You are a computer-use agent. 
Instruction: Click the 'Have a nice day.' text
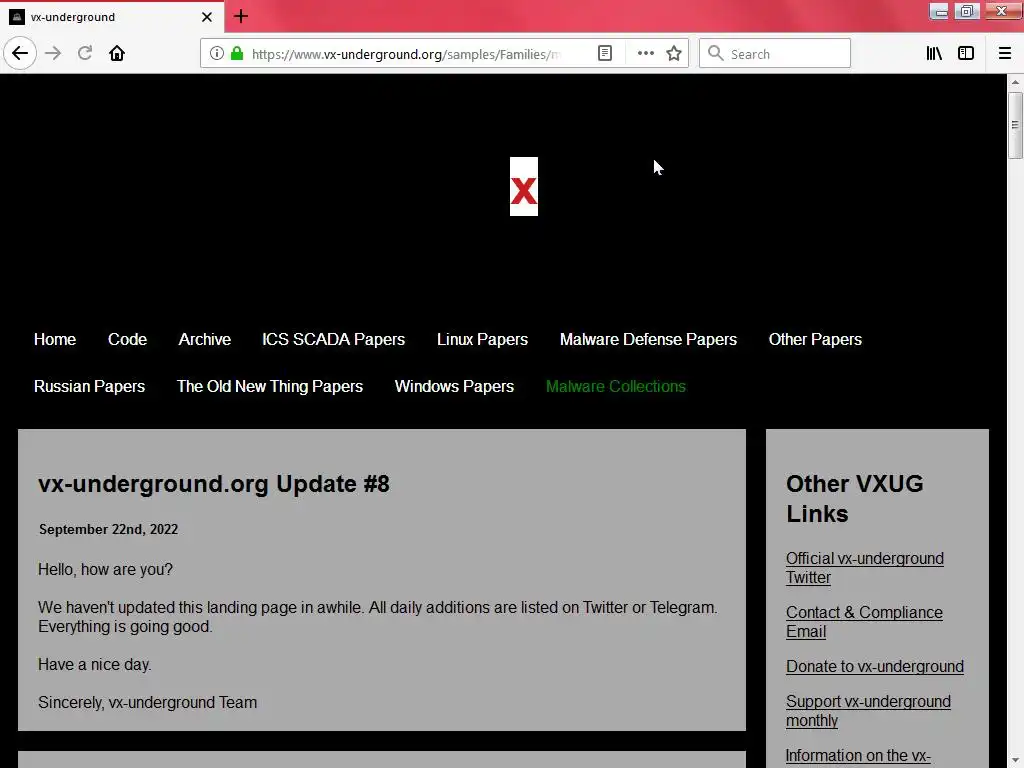pos(95,665)
